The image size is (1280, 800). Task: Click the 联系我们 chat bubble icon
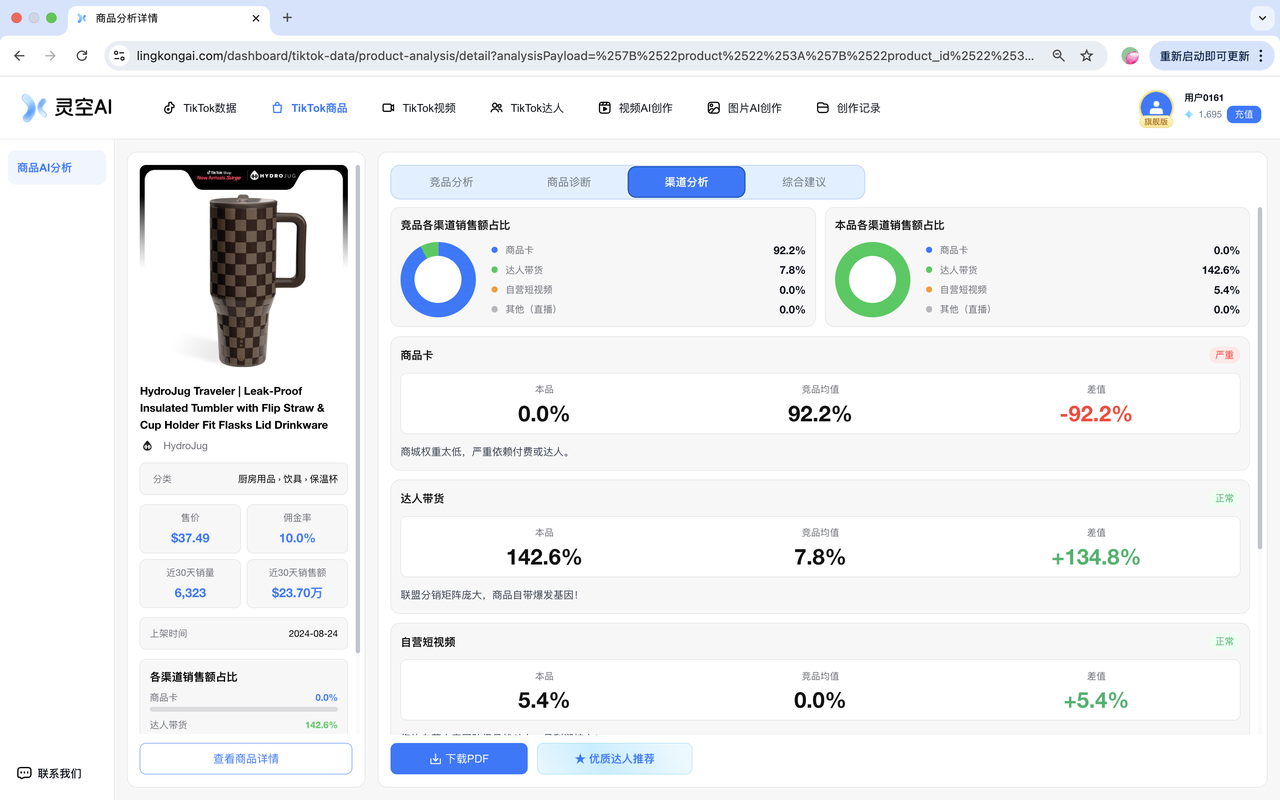pos(24,773)
